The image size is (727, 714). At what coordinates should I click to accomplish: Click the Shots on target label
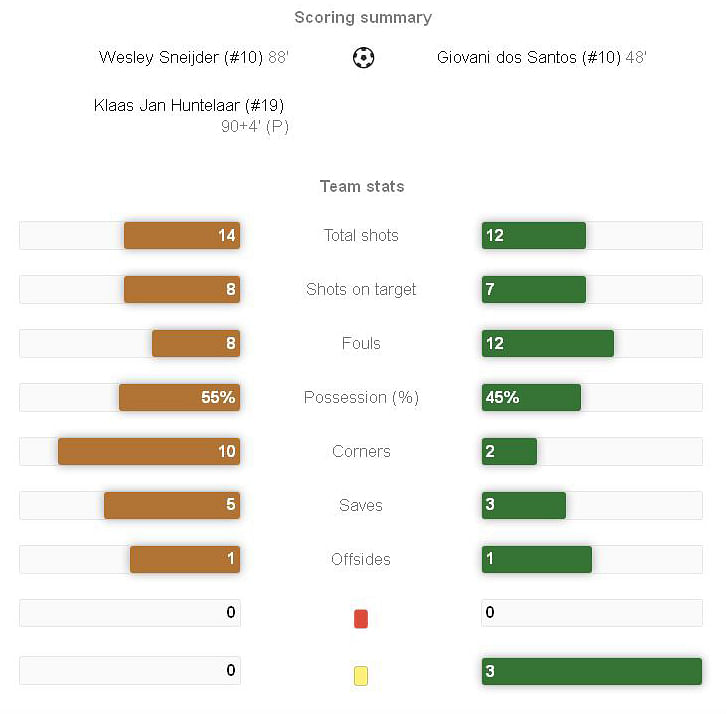click(361, 290)
